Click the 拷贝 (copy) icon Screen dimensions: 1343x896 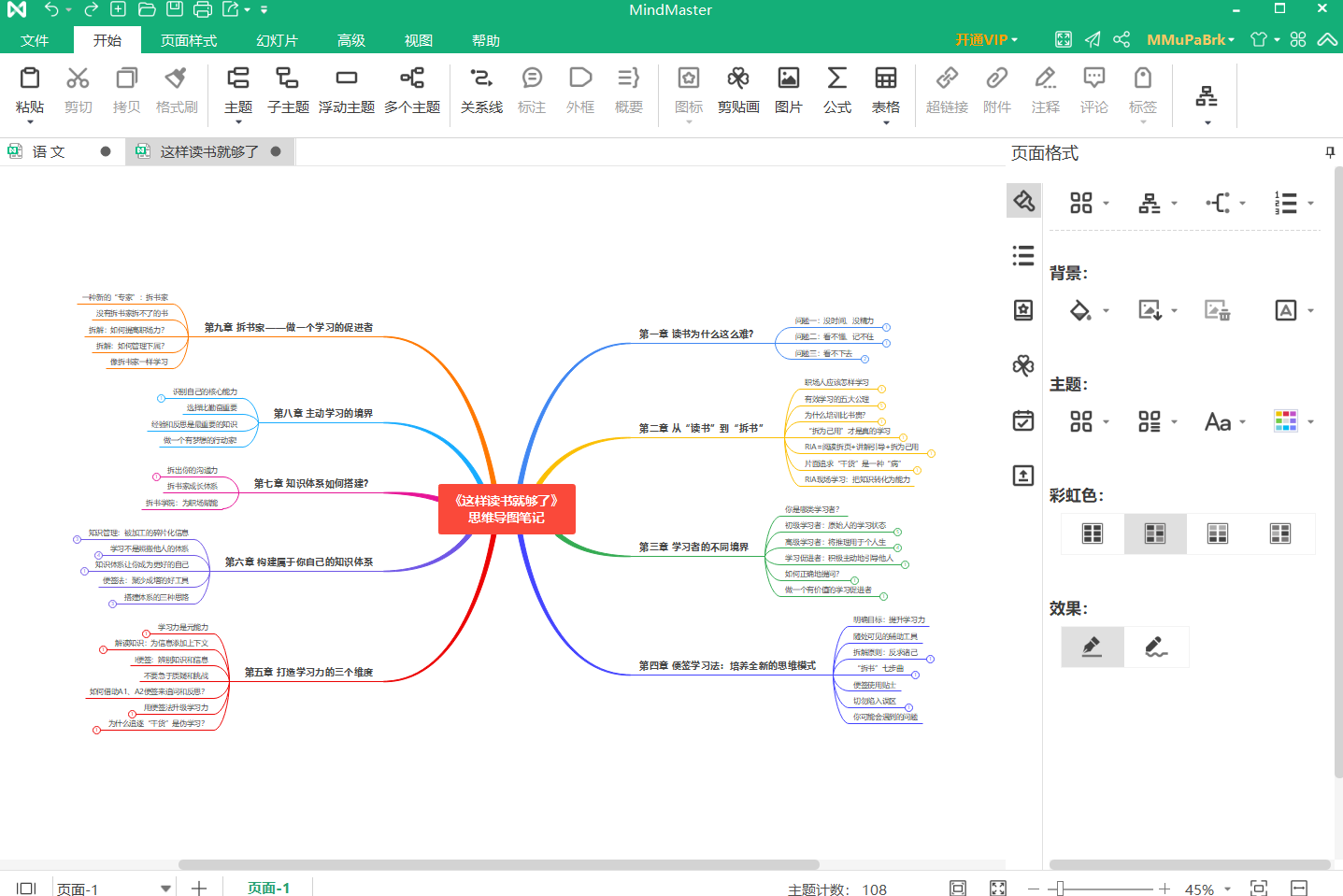pos(126,91)
